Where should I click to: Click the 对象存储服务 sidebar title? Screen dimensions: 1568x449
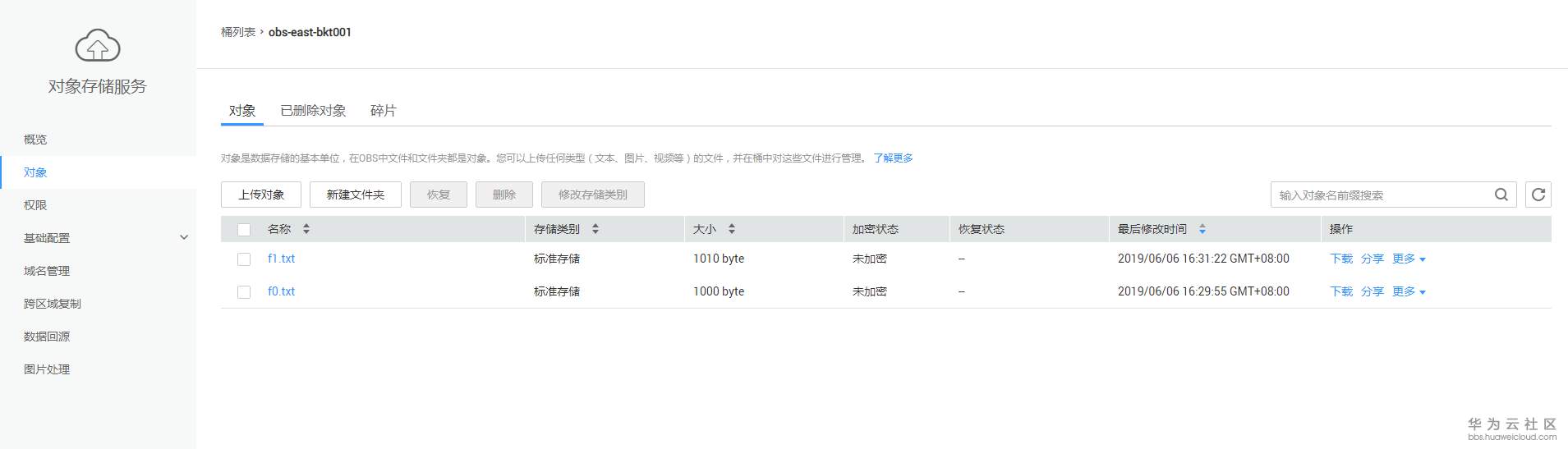(x=97, y=86)
